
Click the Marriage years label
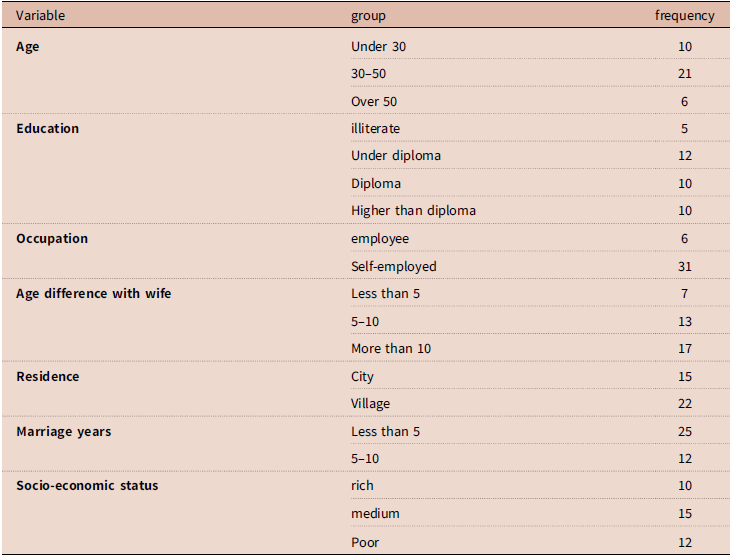tap(64, 432)
